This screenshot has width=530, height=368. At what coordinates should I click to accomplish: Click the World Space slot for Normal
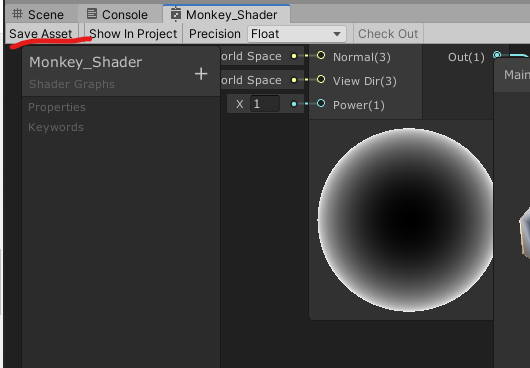(262, 56)
